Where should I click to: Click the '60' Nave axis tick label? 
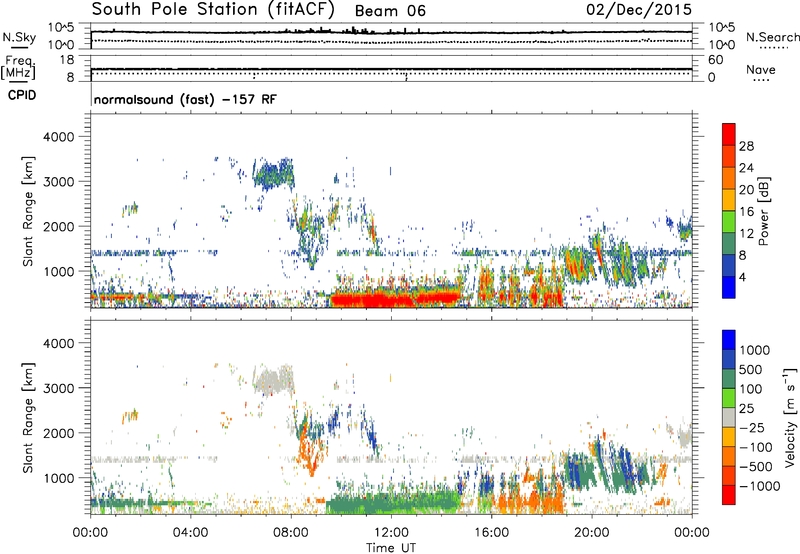(x=716, y=60)
